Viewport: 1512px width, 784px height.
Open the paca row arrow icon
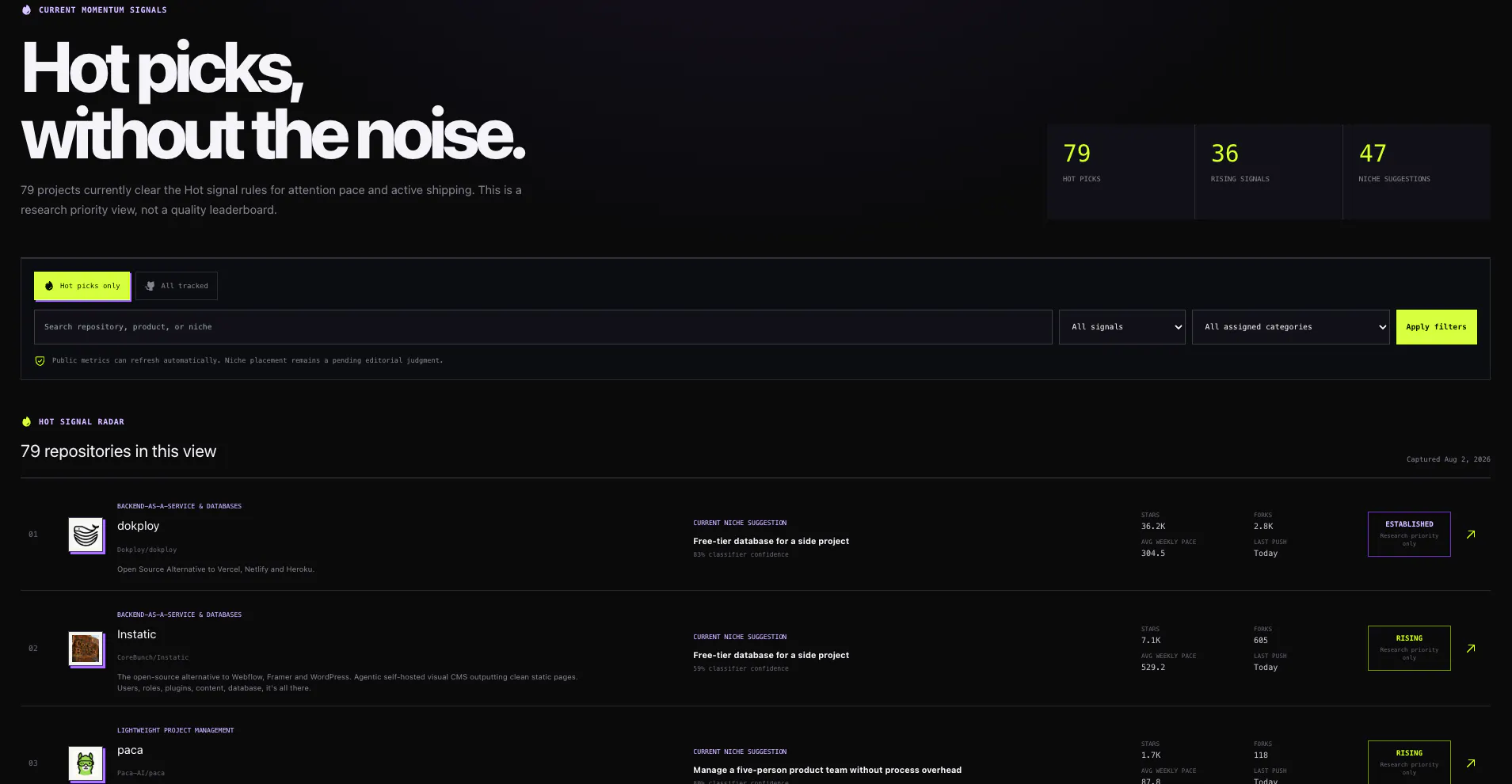[1471, 763]
